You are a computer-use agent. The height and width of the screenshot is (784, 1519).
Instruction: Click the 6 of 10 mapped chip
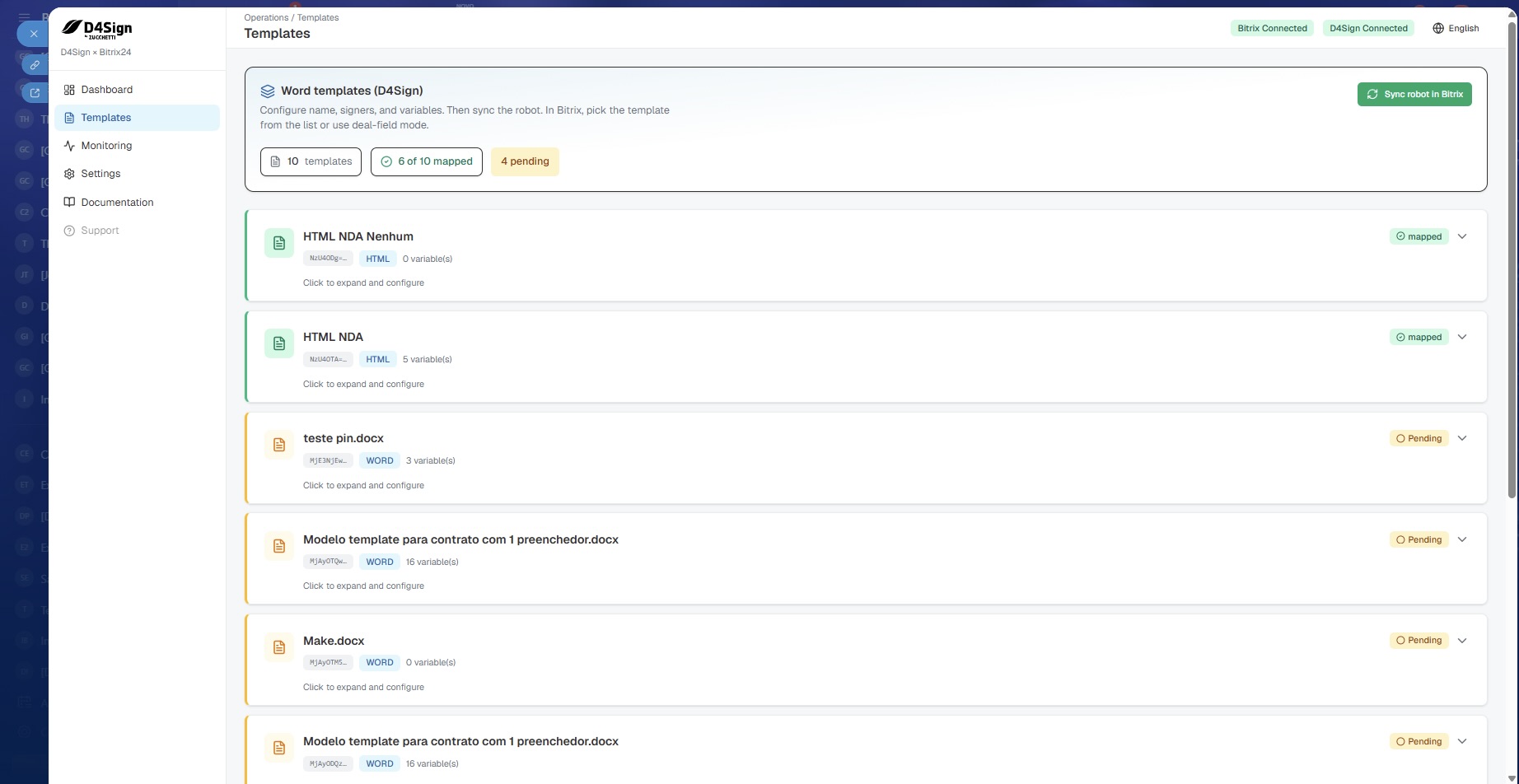(427, 161)
